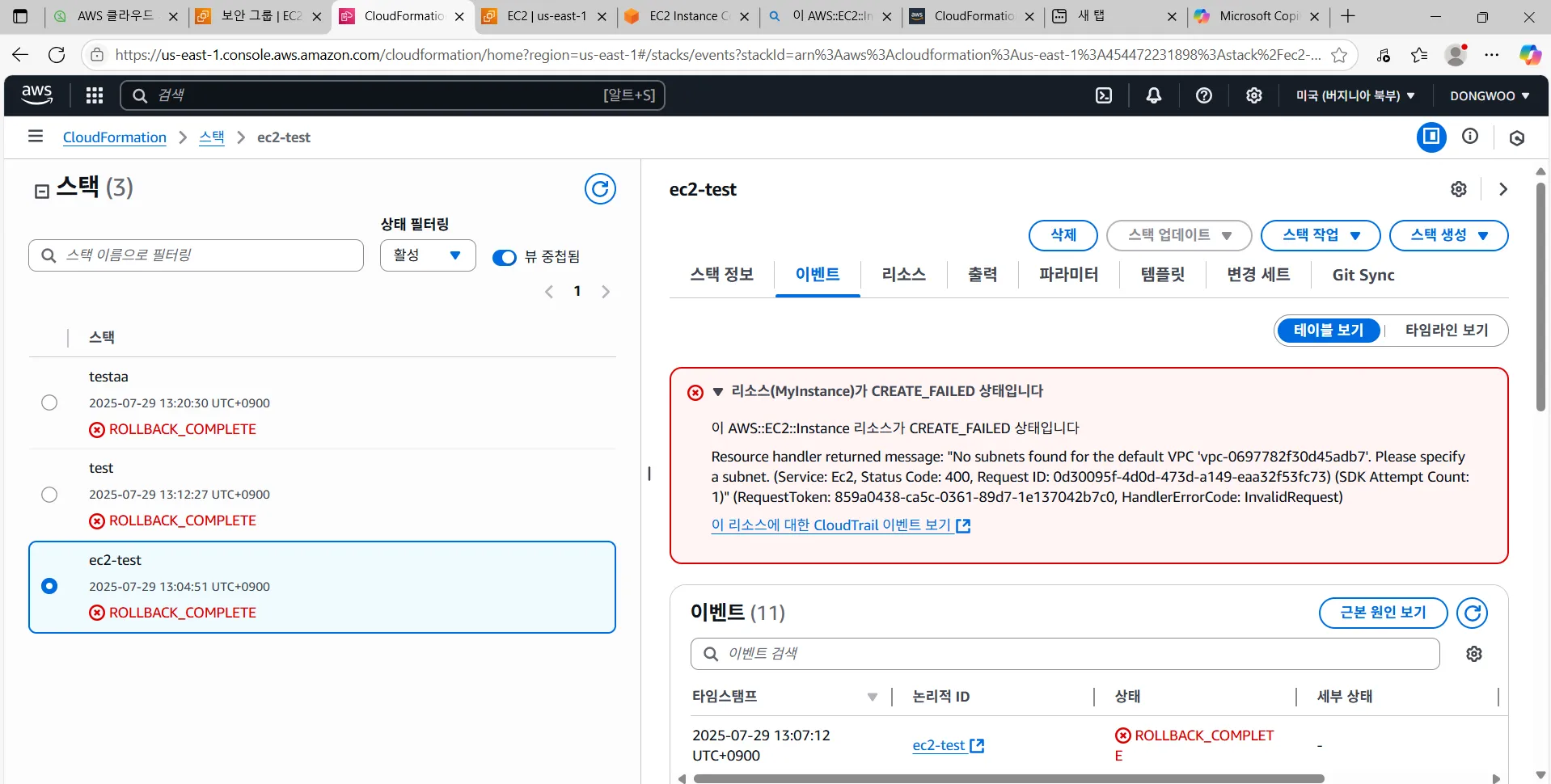Open the side navigation hamburger menu
This screenshot has height=784, width=1551.
(36, 137)
